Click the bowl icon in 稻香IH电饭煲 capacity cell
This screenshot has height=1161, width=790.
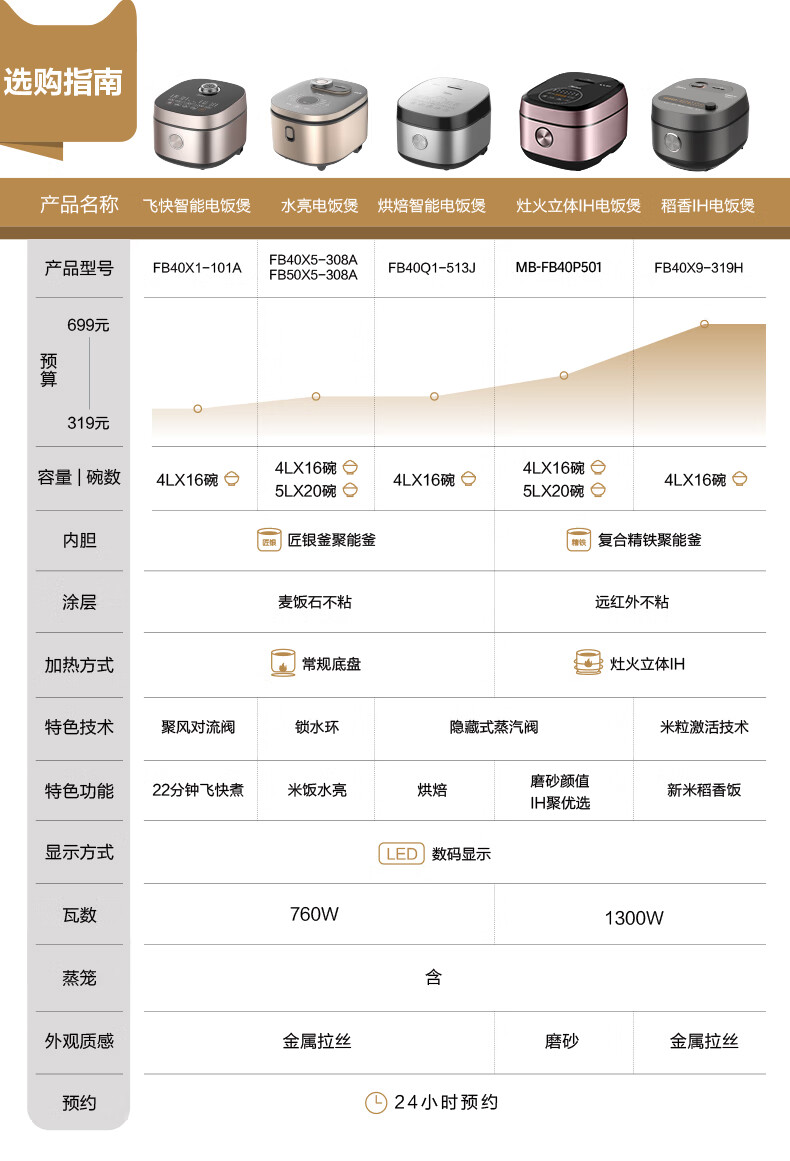tap(739, 480)
